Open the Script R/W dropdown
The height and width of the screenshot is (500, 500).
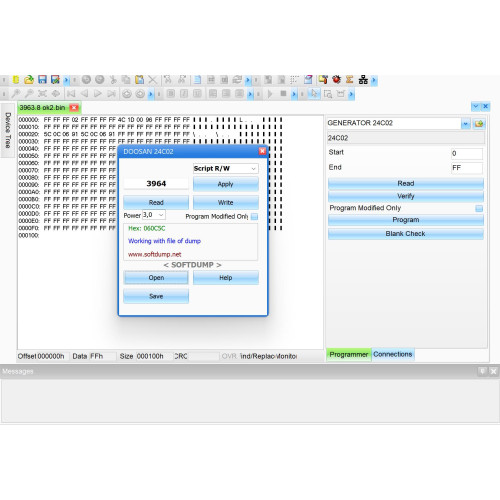click(226, 169)
